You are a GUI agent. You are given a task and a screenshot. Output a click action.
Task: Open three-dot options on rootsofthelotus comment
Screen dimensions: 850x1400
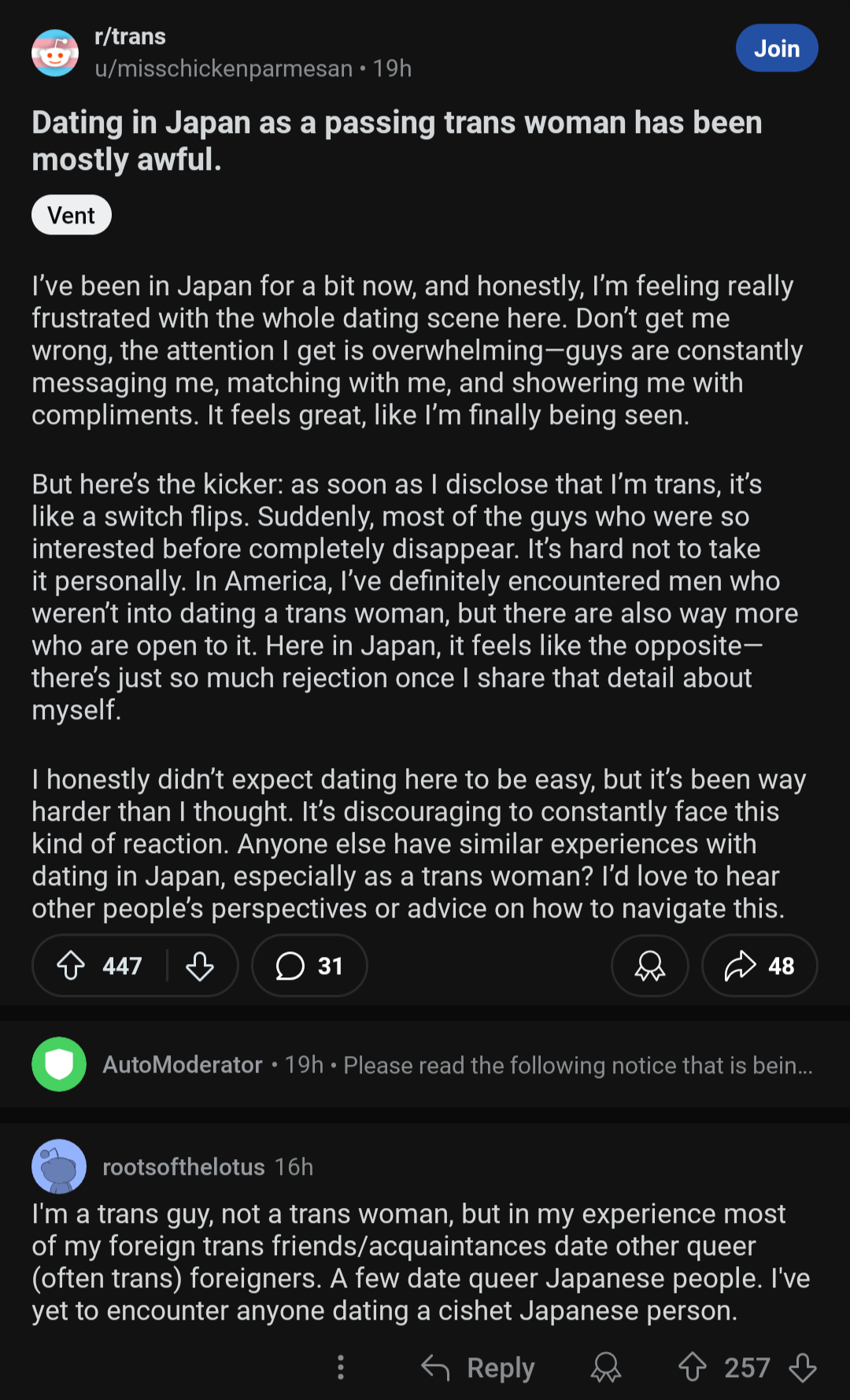[341, 1367]
